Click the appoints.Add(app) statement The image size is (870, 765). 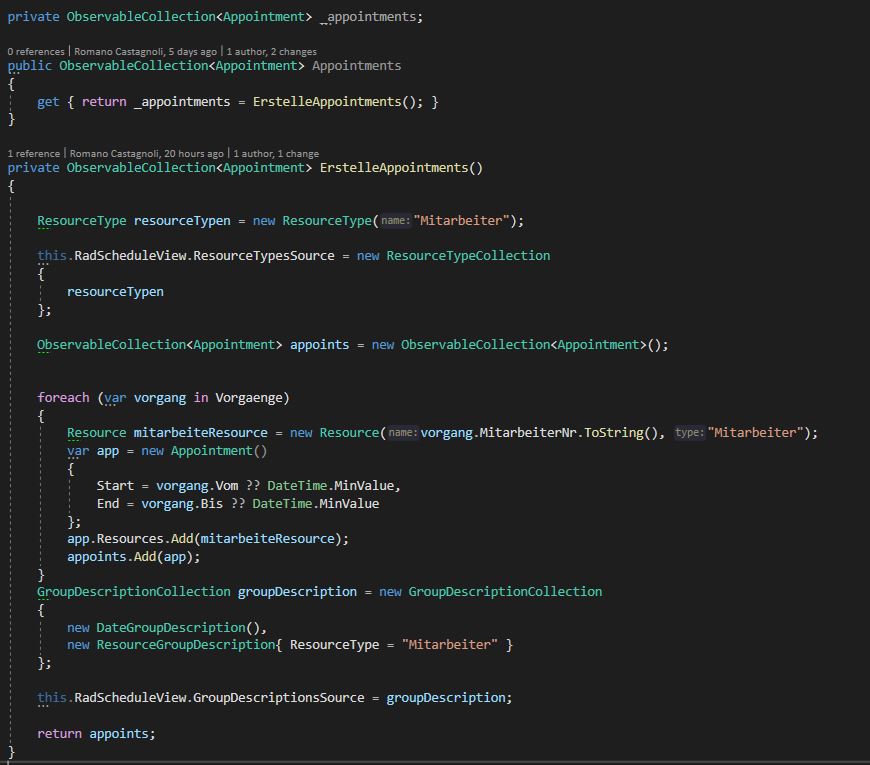coord(134,557)
